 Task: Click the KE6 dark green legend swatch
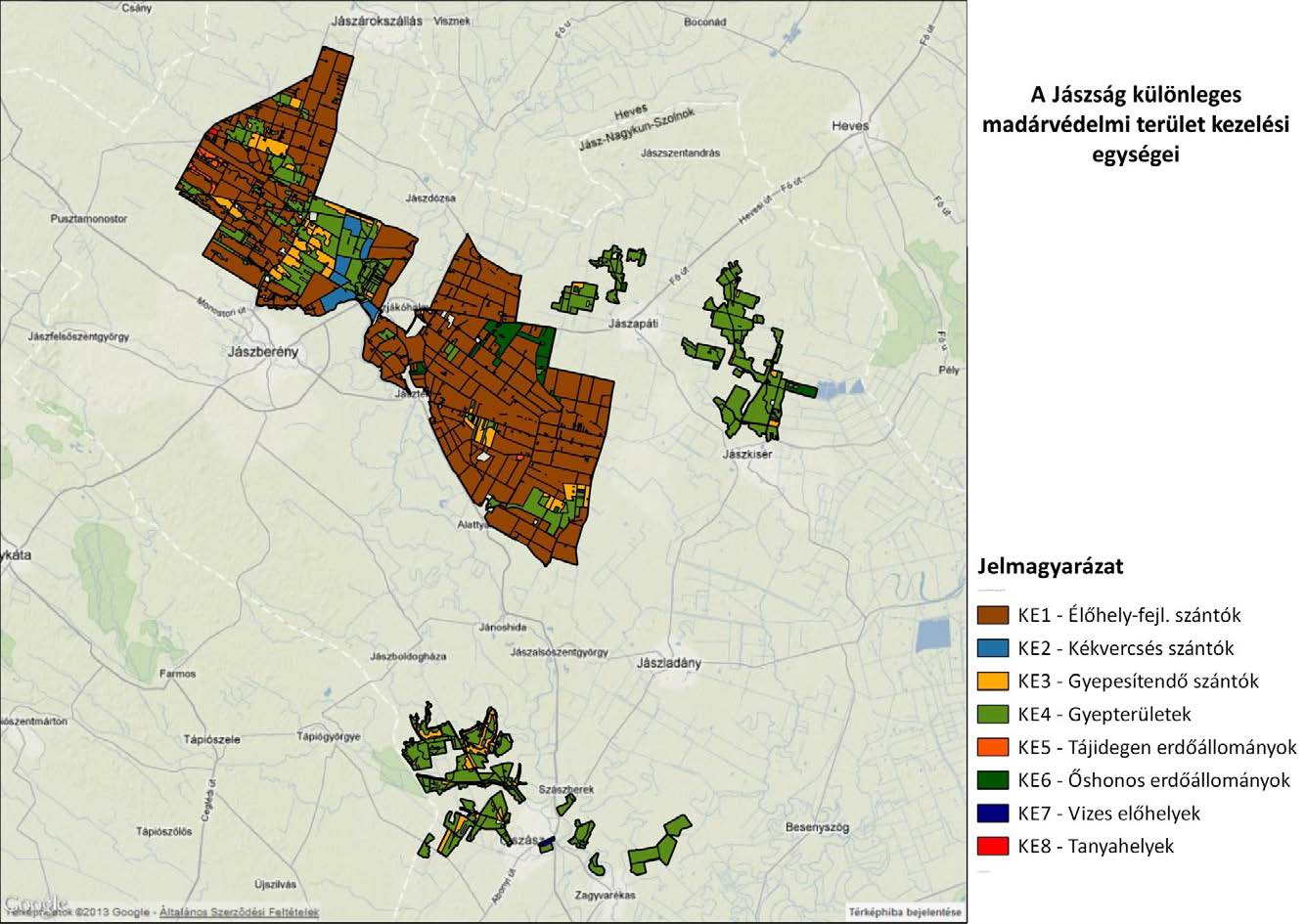992,780
